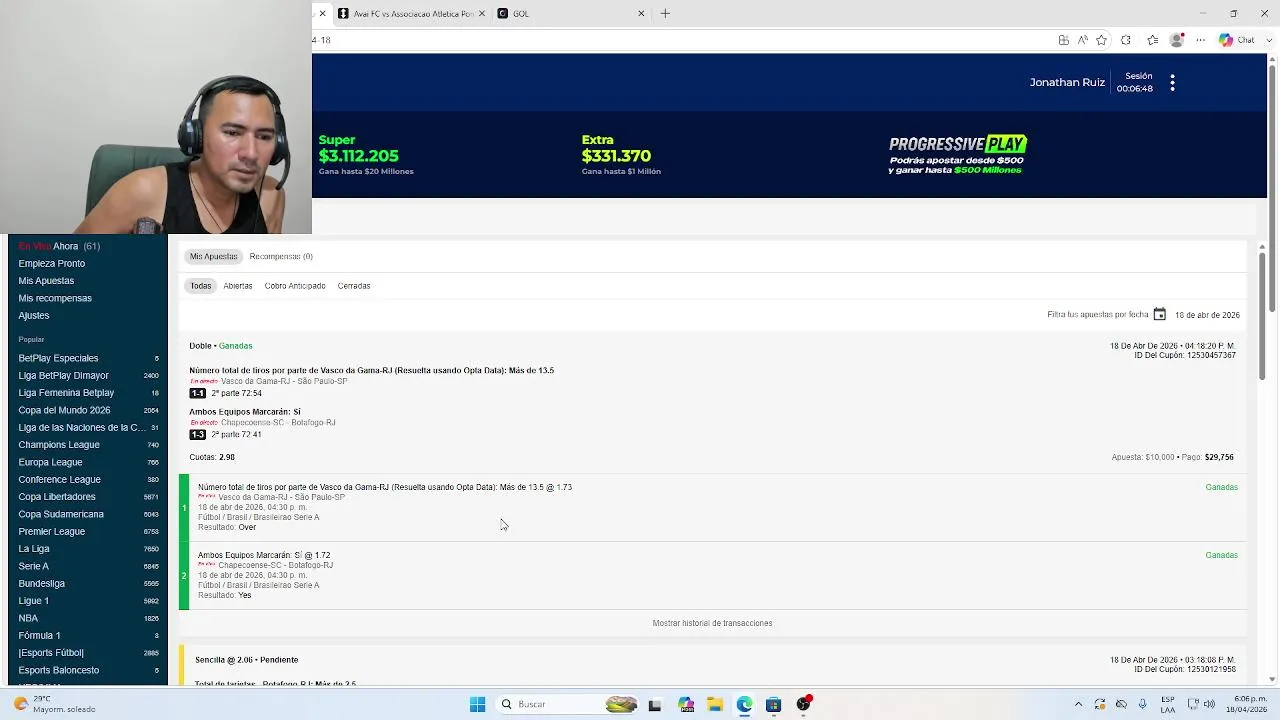Add page to favorites with star icon
The image size is (1280, 720).
pos(1102,40)
